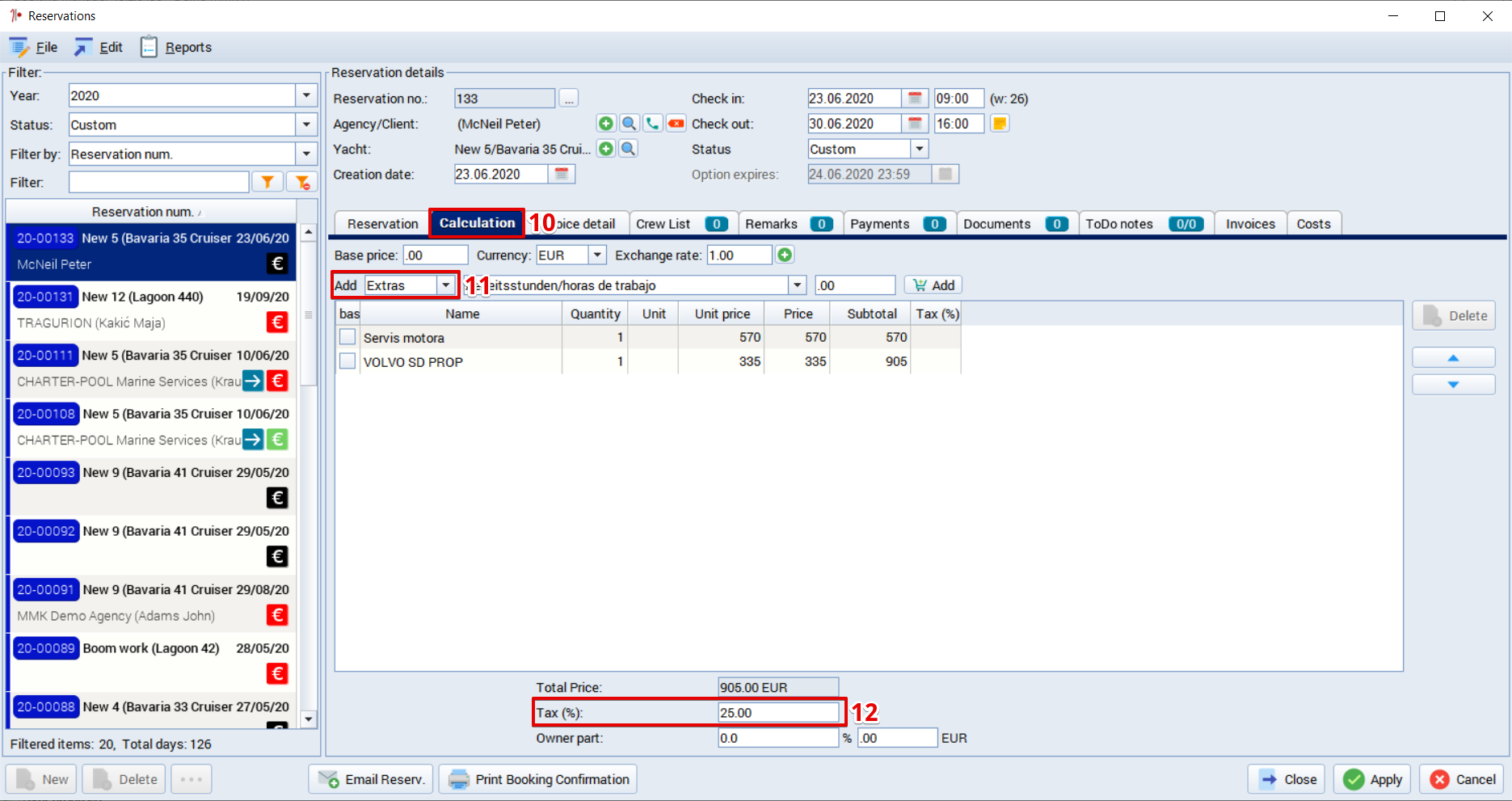Viewport: 1512px width, 801px height.
Task: Select reservation 20-00088 in the list
Action: (152, 710)
